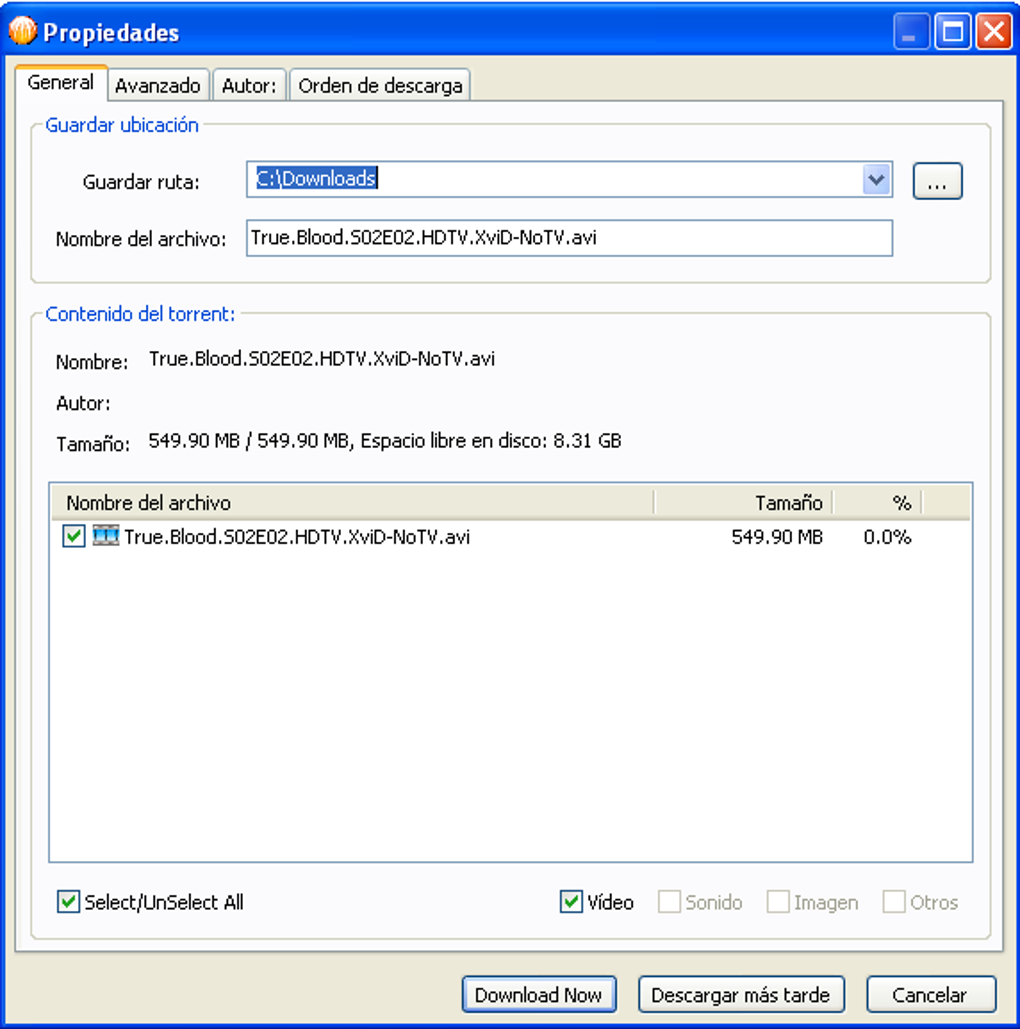Open the Guardar ruta dropdown arrow
The width and height of the screenshot is (1020, 1029).
(x=876, y=179)
